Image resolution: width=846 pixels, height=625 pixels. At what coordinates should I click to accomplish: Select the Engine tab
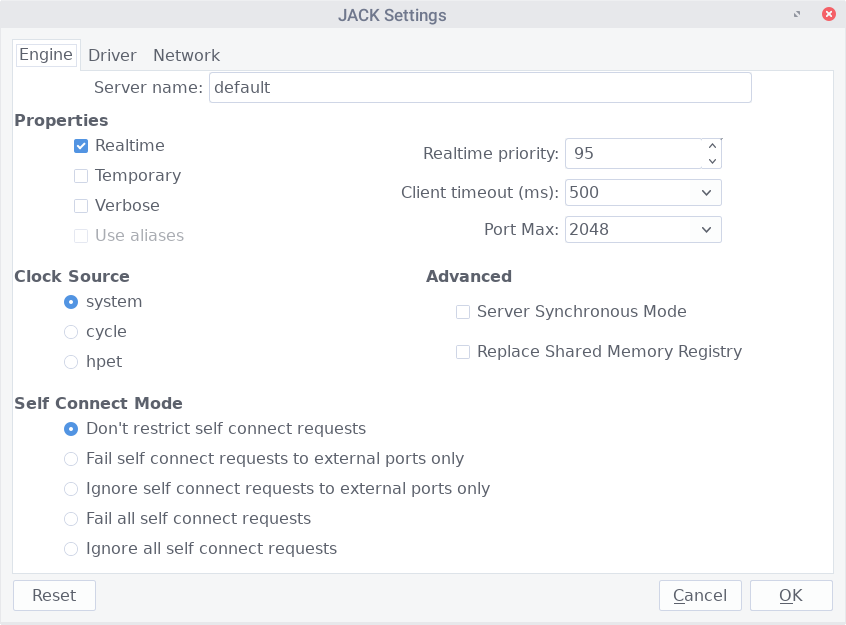45,54
